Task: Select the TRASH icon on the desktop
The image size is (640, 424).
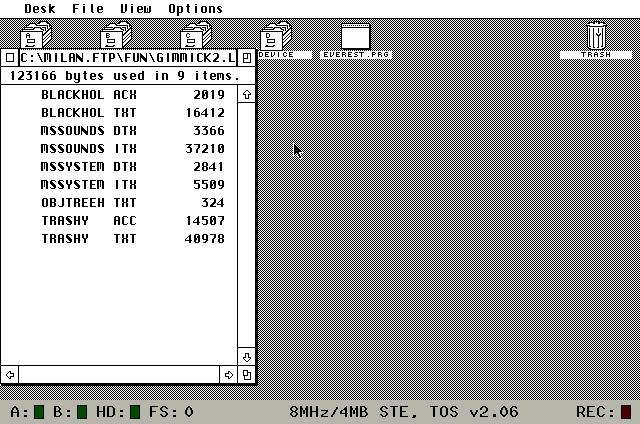Action: click(598, 36)
